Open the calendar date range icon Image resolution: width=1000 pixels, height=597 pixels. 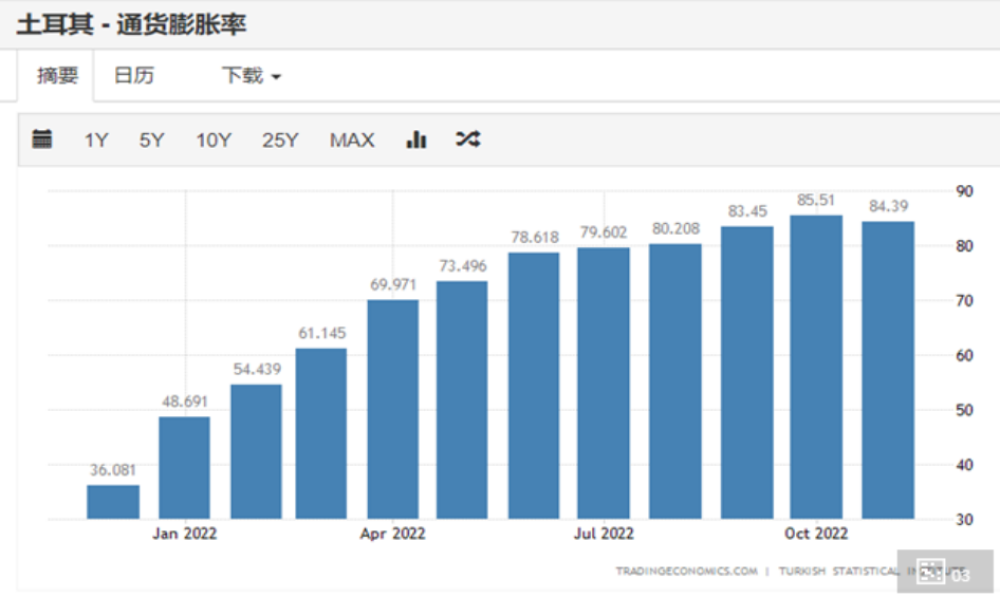coord(42,139)
